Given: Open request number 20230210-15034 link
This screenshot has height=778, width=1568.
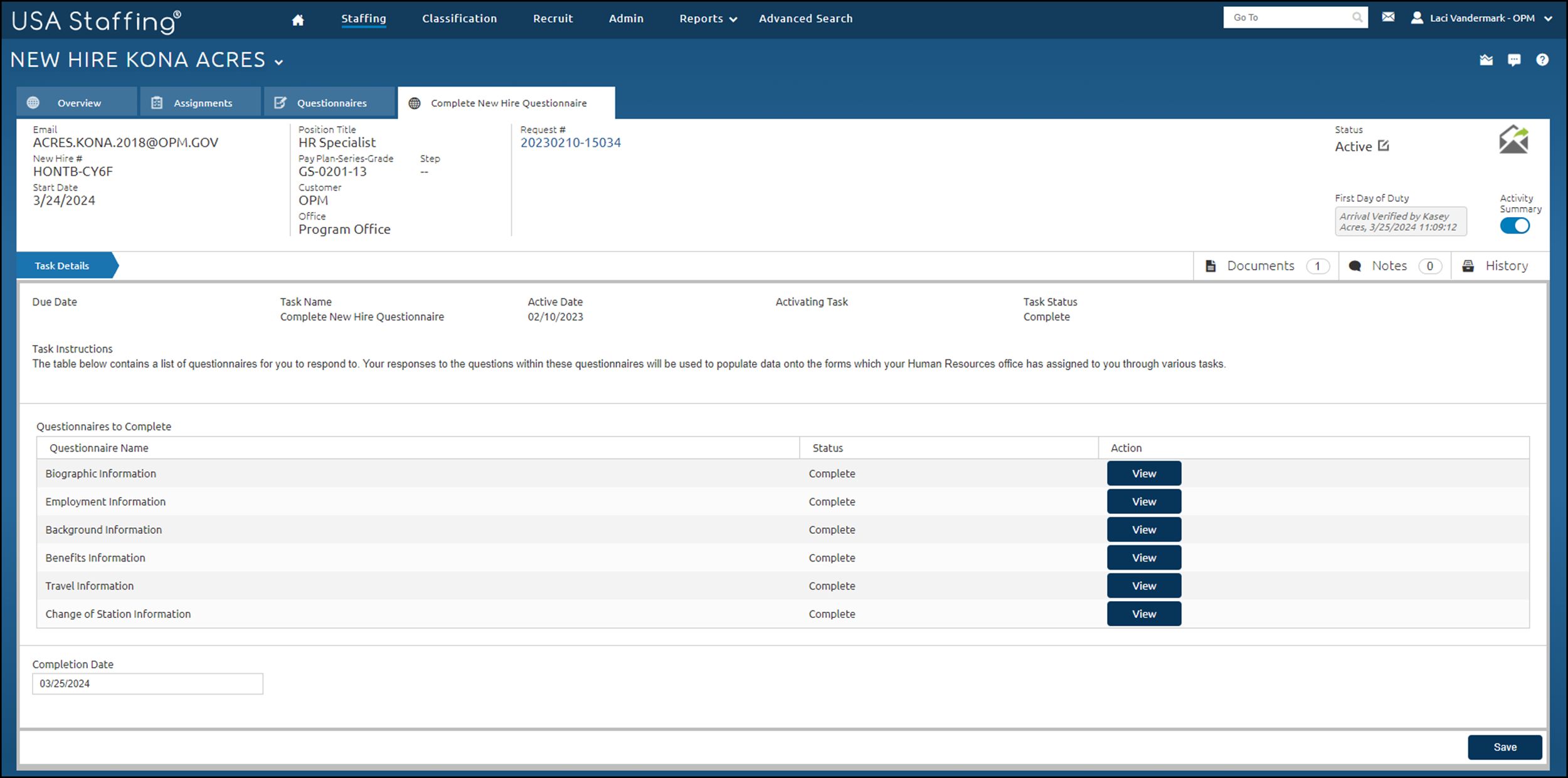Looking at the screenshot, I should tap(570, 143).
